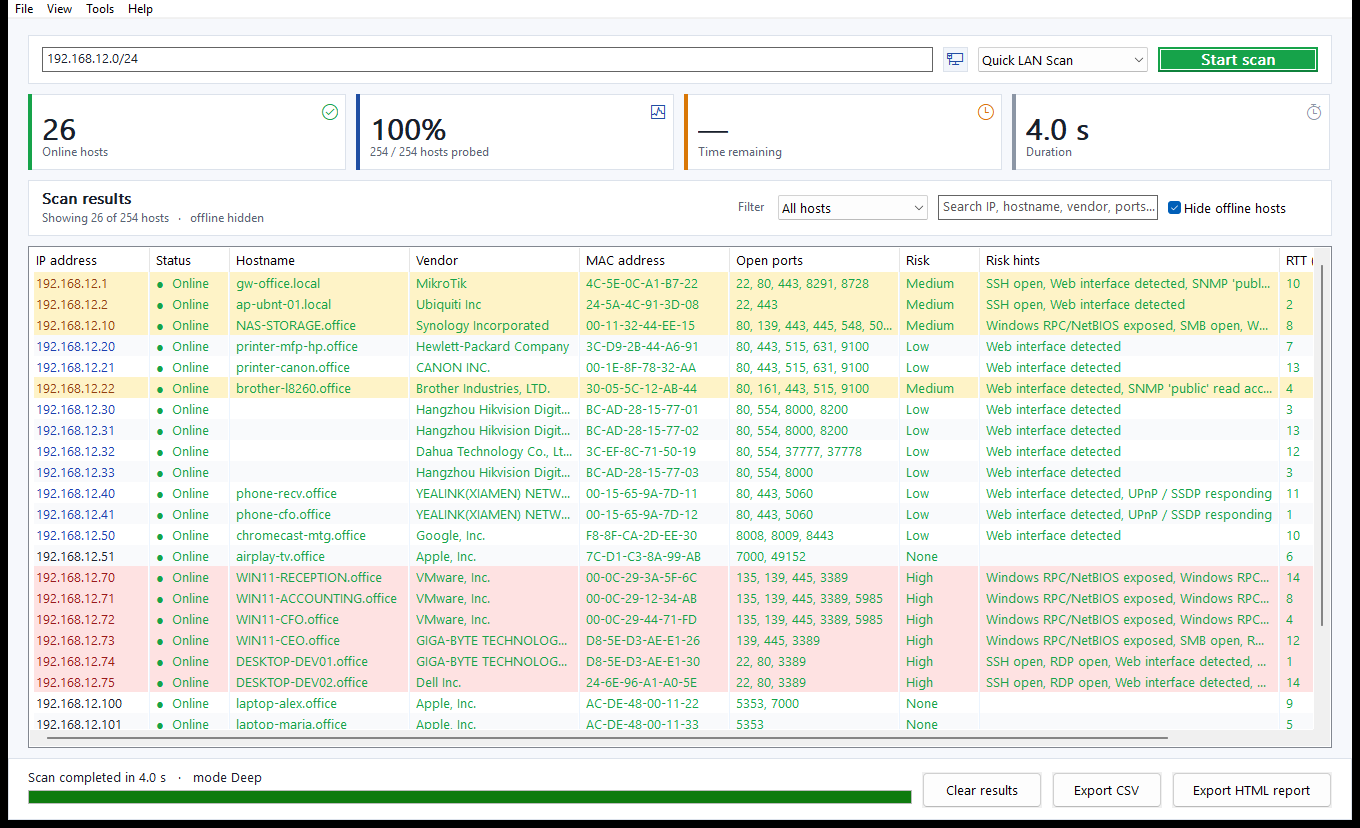Image resolution: width=1360 pixels, height=828 pixels.
Task: Open the Quick LAN Scan profile dropdown
Action: [1062, 60]
